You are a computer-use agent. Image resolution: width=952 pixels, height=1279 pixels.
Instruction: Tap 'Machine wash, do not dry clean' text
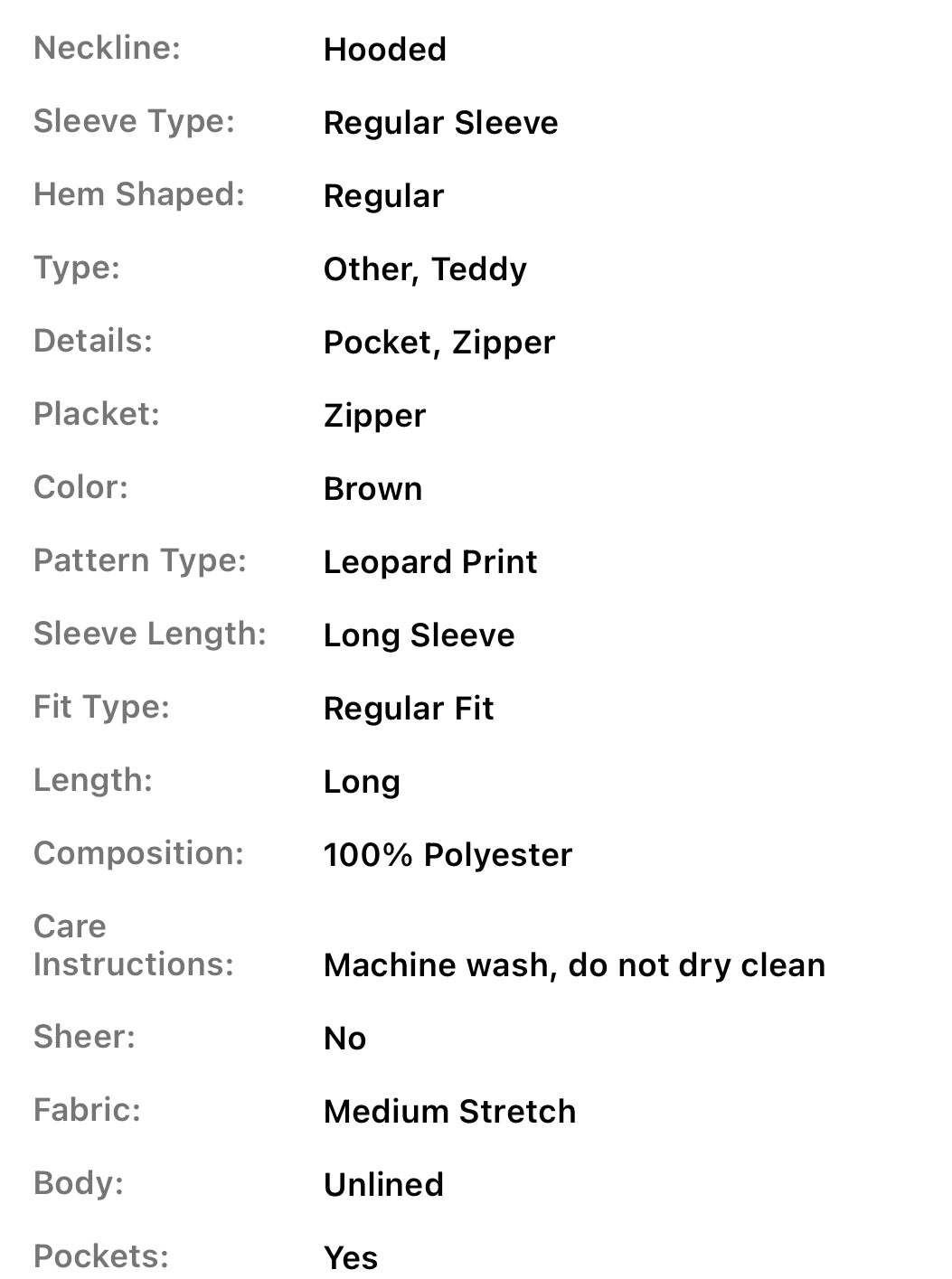(x=574, y=965)
